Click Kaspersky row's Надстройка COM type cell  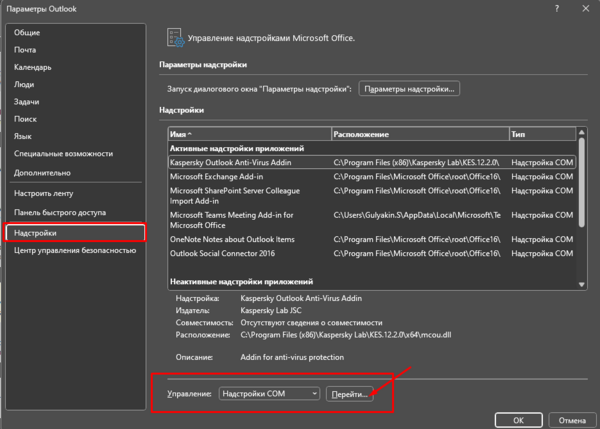pos(542,162)
